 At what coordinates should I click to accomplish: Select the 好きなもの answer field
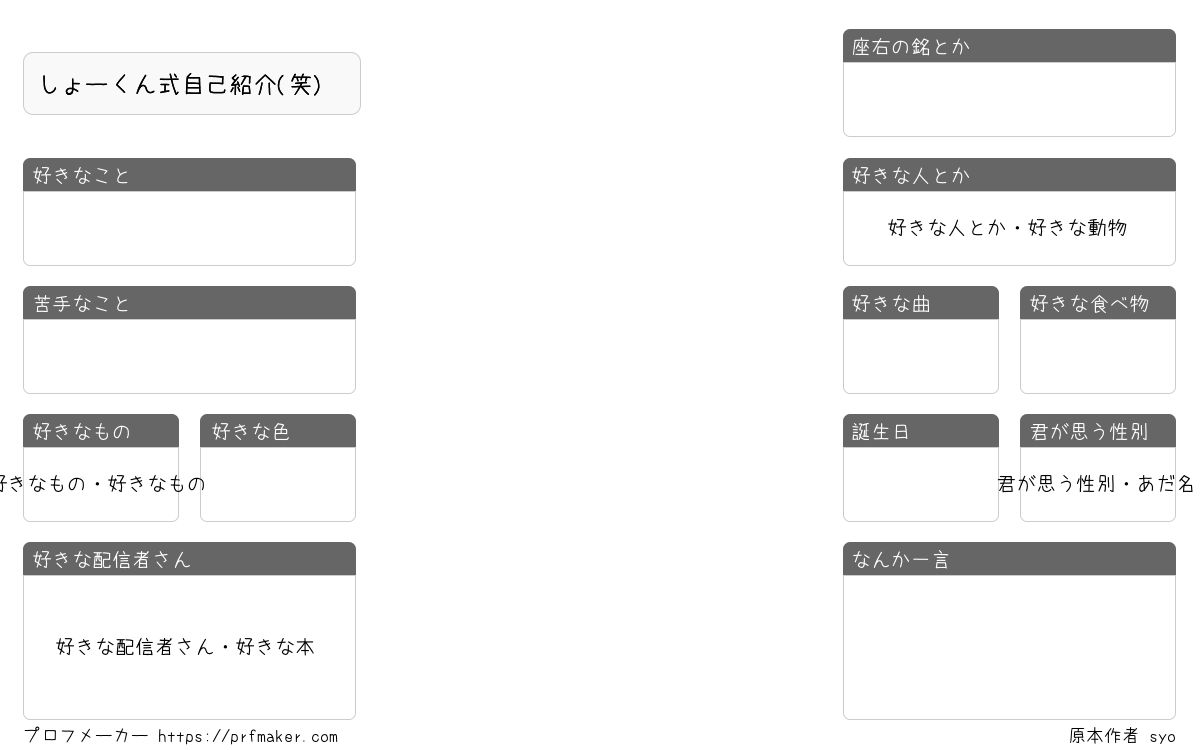[x=101, y=484]
